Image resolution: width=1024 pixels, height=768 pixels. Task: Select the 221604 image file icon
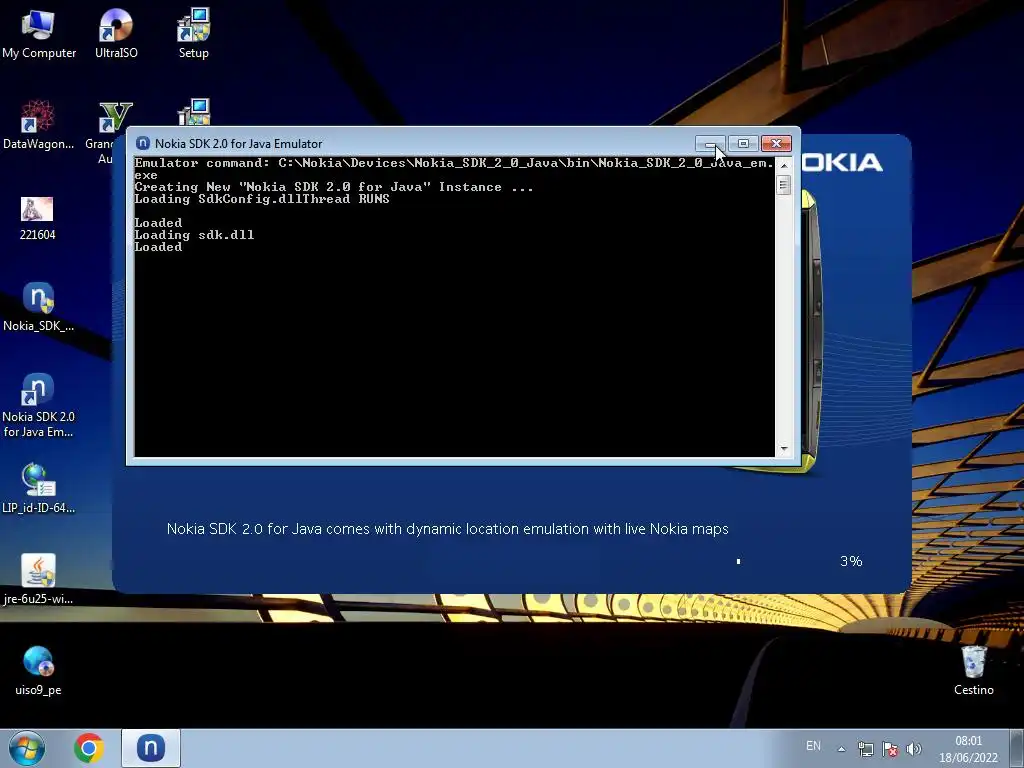(x=37, y=219)
